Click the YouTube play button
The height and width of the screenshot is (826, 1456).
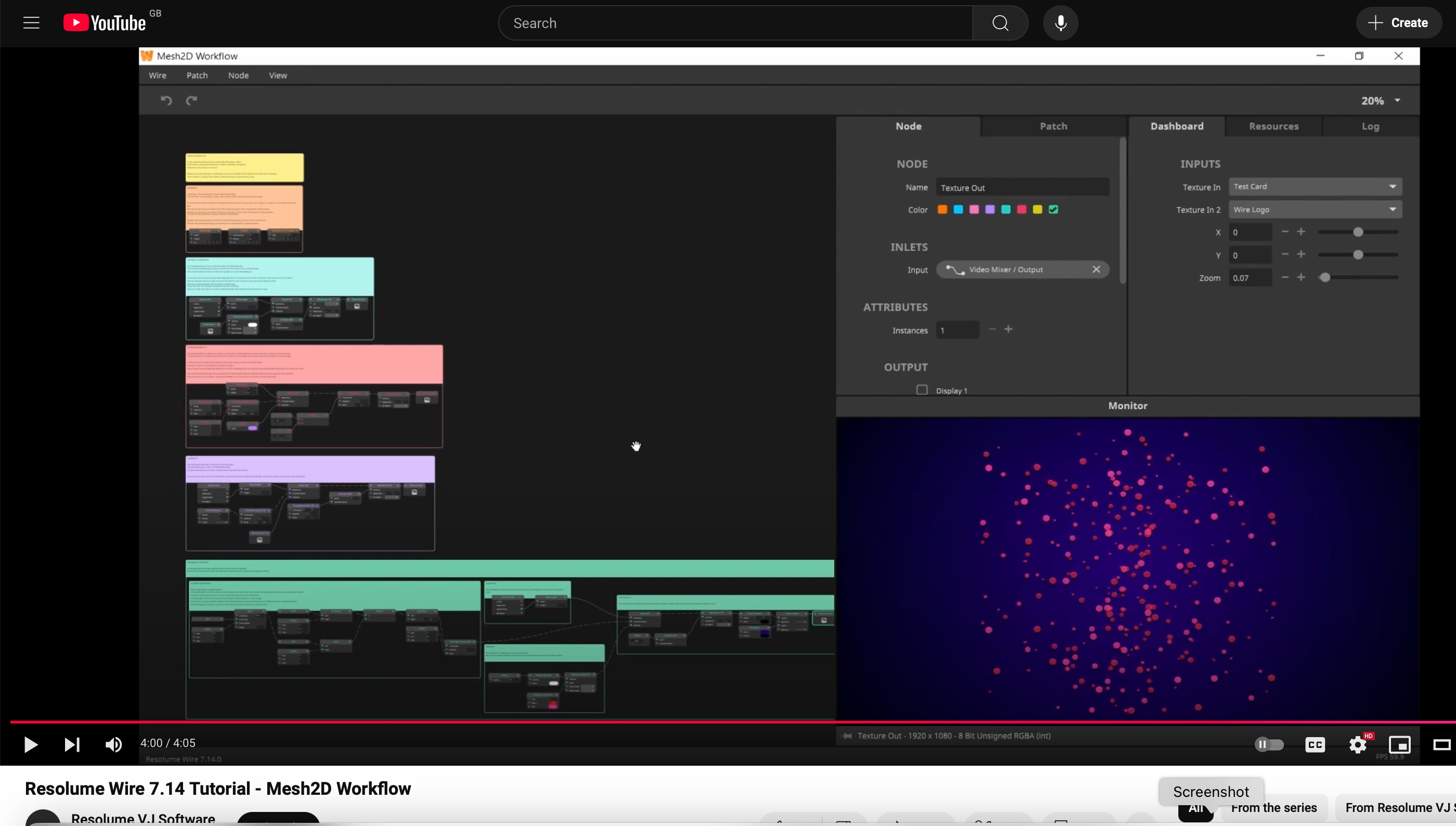tap(31, 744)
